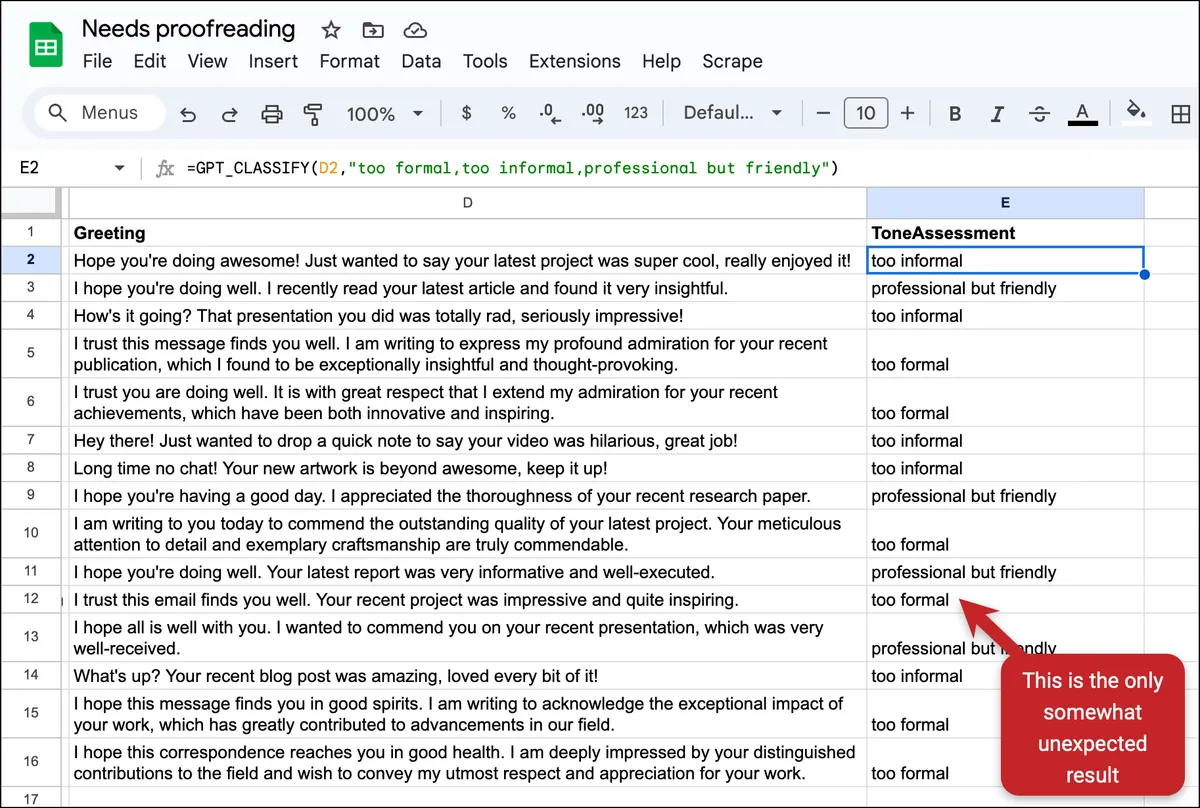Select column E header
The width and height of the screenshot is (1200, 808).
point(1005,203)
